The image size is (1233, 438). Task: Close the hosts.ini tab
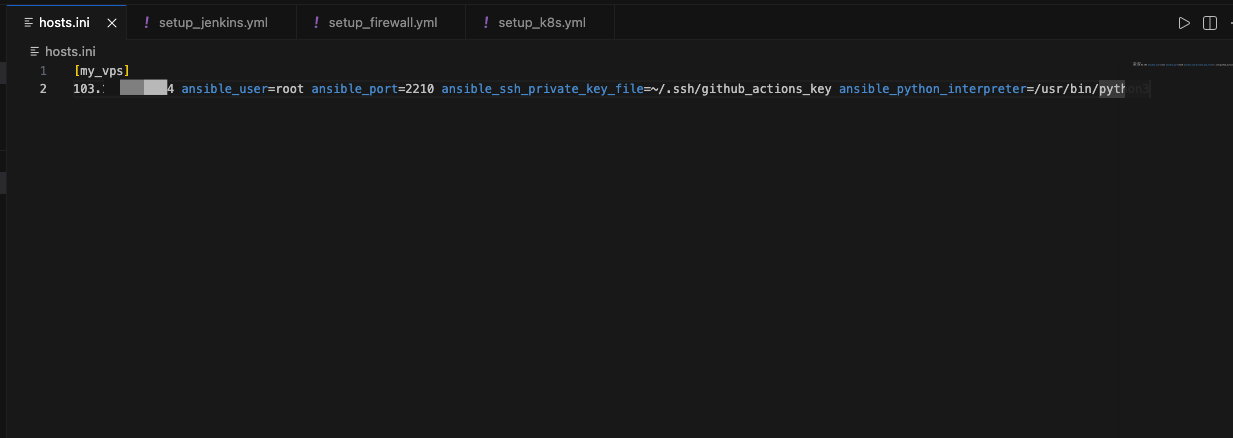coord(111,23)
